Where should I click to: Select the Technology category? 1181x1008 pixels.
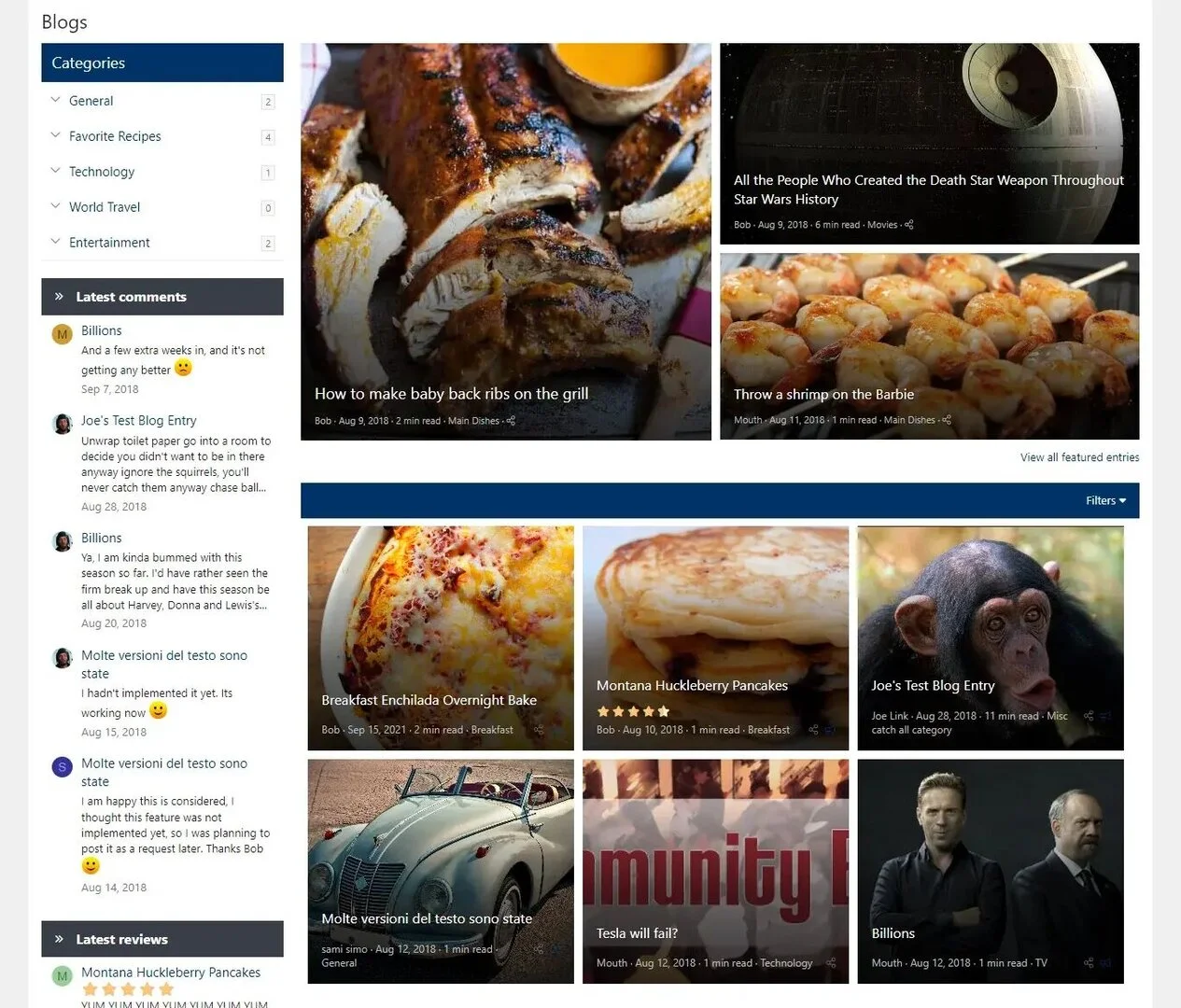(102, 172)
